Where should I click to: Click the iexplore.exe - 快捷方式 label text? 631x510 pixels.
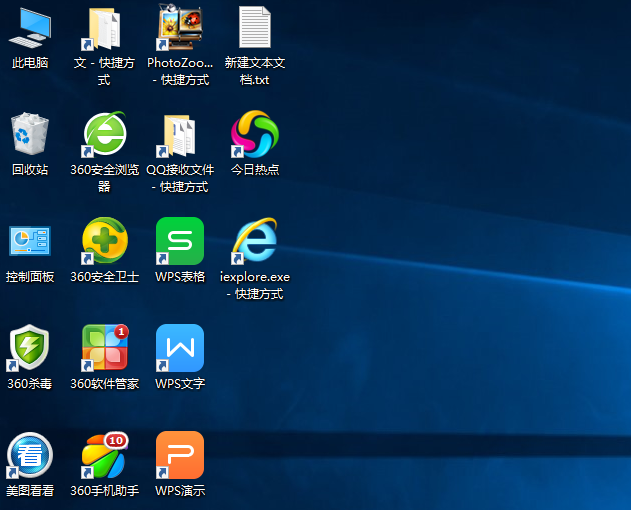[x=254, y=285]
